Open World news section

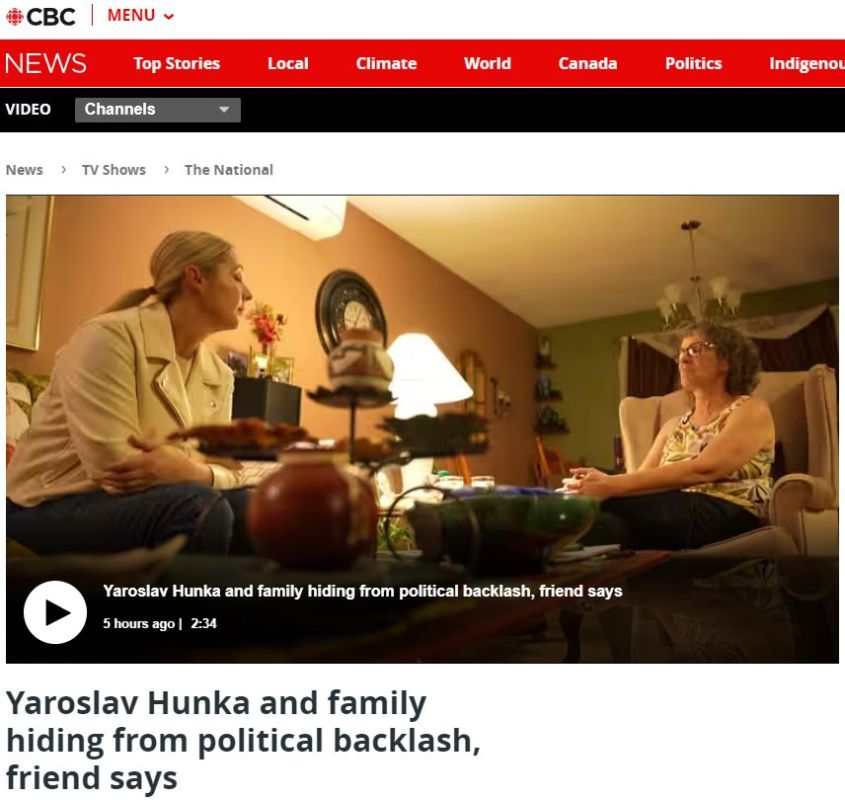coord(488,63)
